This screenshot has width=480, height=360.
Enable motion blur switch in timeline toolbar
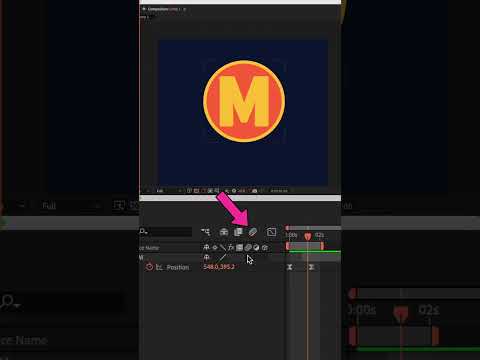click(x=253, y=232)
